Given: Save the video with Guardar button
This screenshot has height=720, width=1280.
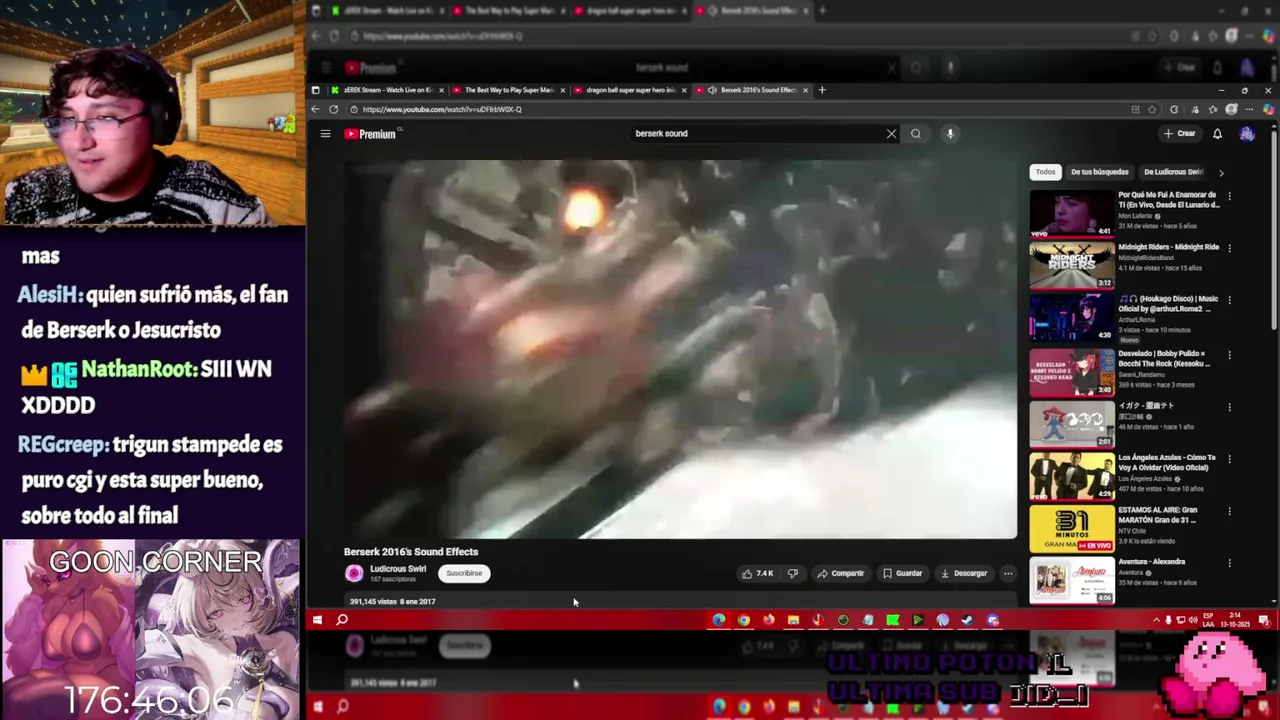Looking at the screenshot, I should pos(902,573).
